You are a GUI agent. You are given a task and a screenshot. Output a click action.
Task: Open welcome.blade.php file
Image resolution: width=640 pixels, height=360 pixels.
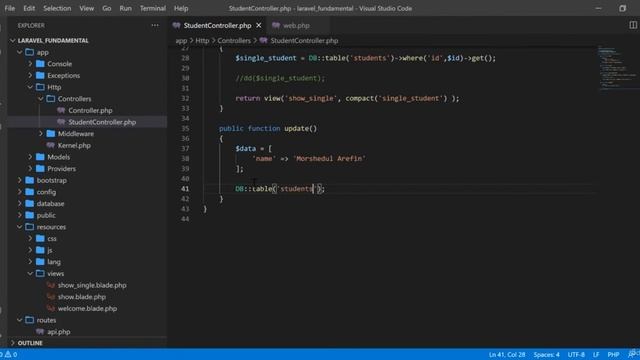pyautogui.click(x=87, y=309)
